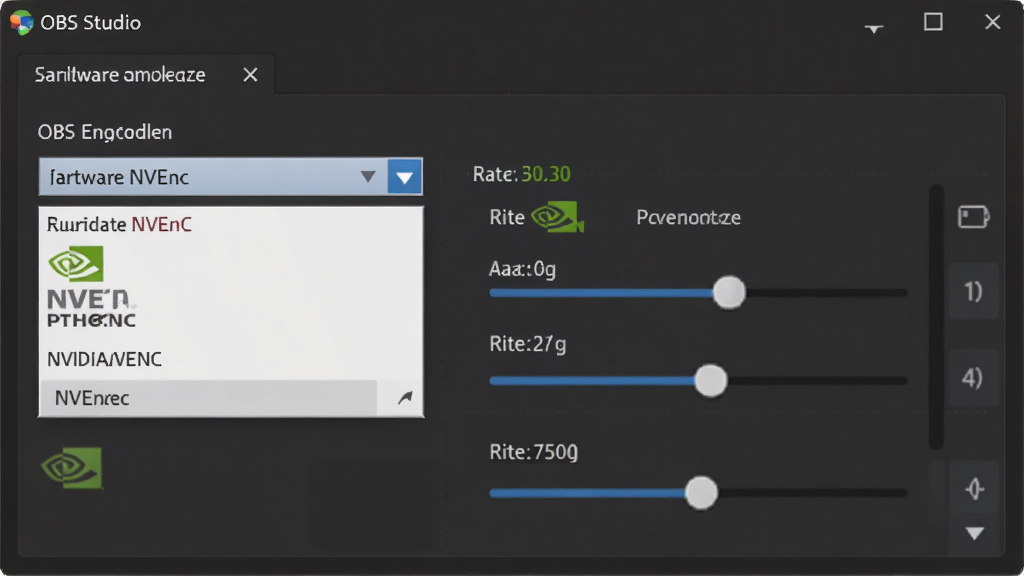Select the NVE PTHC.NC logo entry
Screen dimensions: 1024x576
91,309
